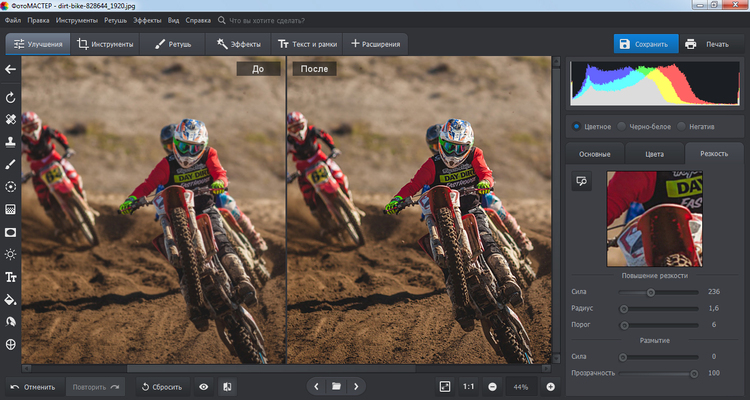
Task: Select the healing bandage tool
Action: point(11,118)
